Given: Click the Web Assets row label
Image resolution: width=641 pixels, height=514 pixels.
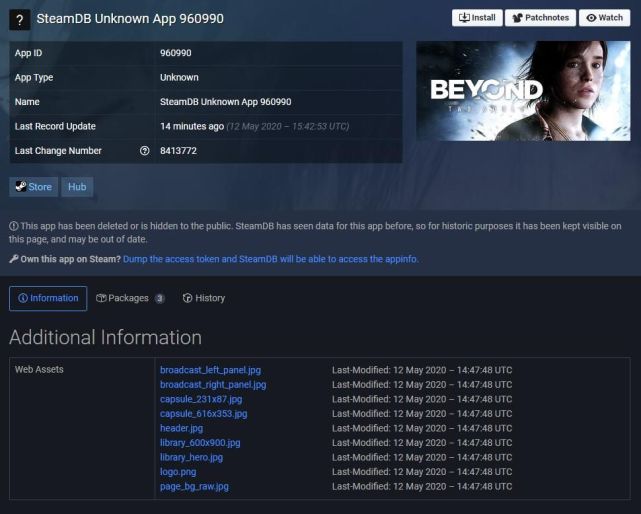Looking at the screenshot, I should pyautogui.click(x=39, y=370).
